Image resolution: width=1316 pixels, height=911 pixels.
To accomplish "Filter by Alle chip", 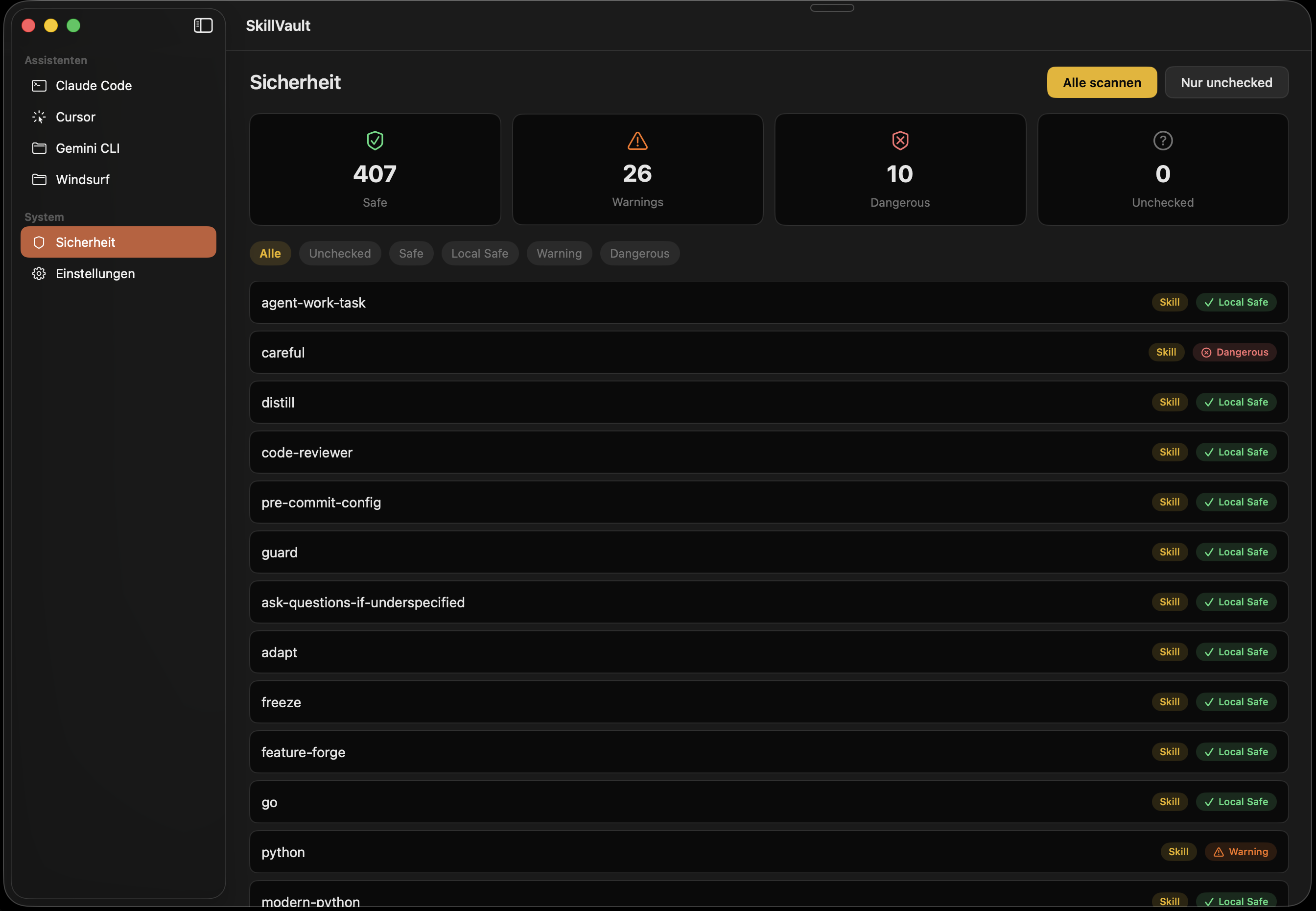I will [270, 253].
